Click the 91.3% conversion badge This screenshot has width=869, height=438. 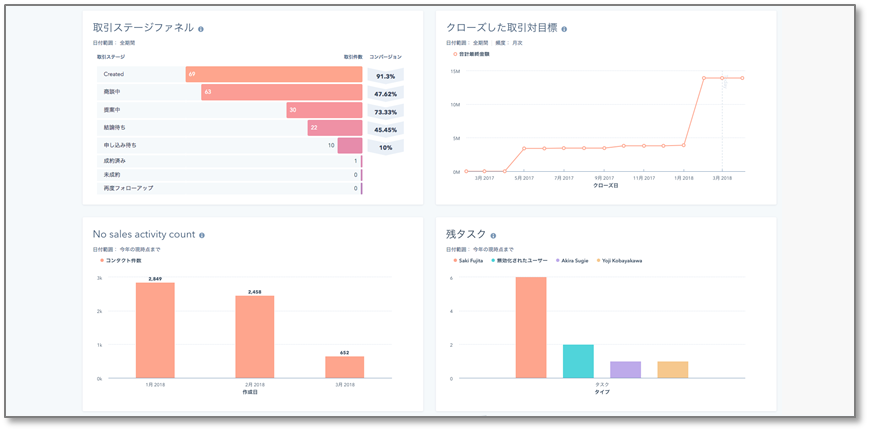coord(385,77)
